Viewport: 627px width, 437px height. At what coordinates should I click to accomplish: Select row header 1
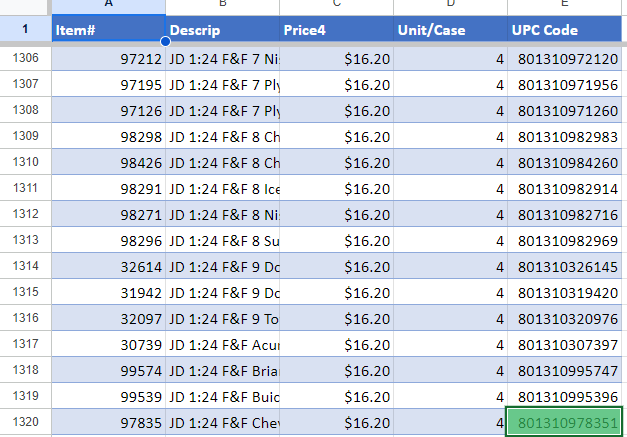coord(26,29)
